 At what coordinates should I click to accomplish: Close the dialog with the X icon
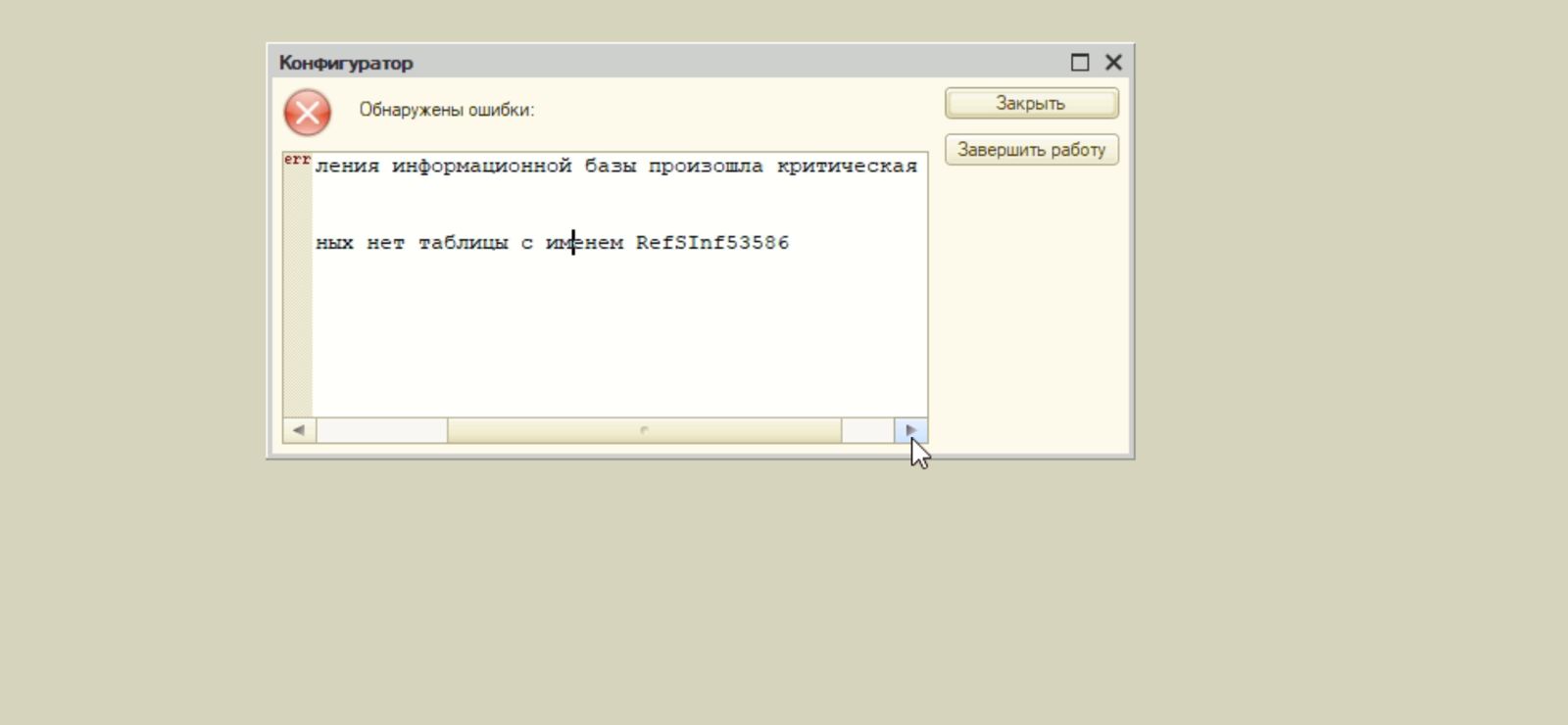(x=1113, y=63)
